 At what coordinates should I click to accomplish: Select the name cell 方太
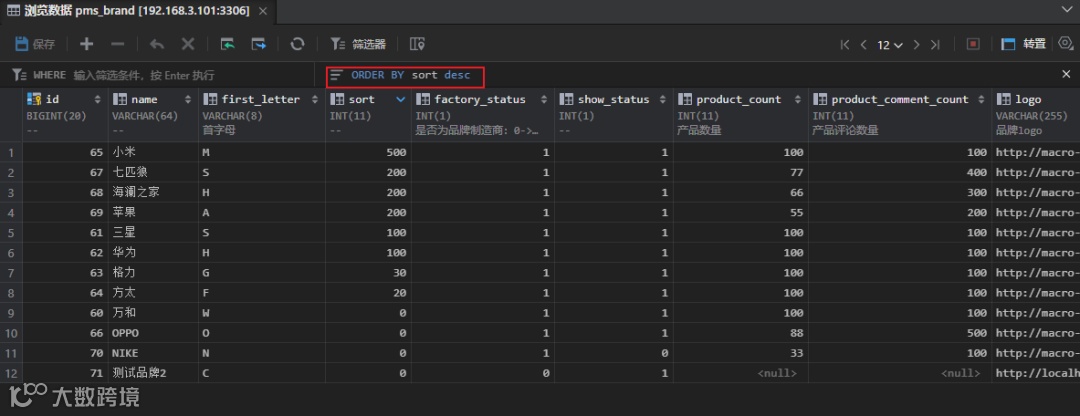coord(154,293)
